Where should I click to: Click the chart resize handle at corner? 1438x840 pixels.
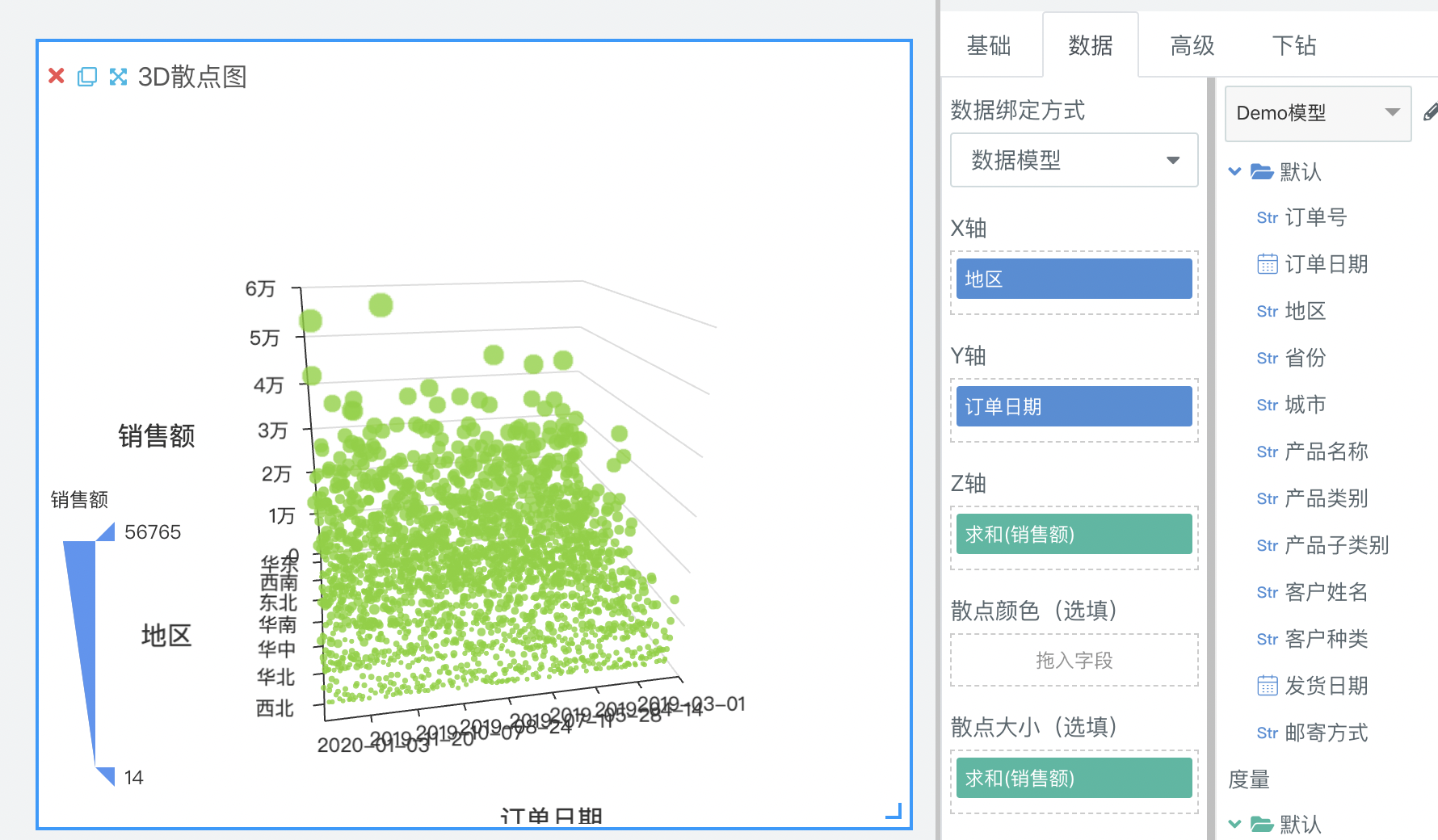(893, 811)
